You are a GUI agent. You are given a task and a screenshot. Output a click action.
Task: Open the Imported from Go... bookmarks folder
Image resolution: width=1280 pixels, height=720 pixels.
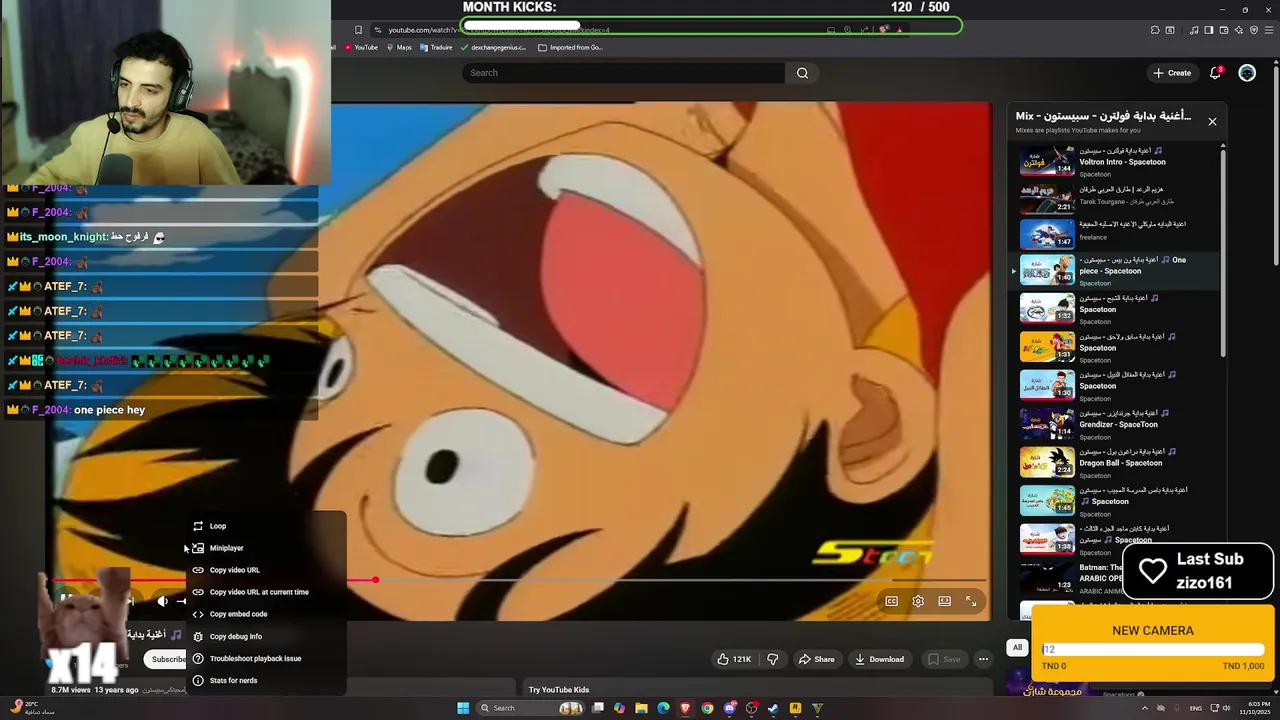pyautogui.click(x=571, y=47)
